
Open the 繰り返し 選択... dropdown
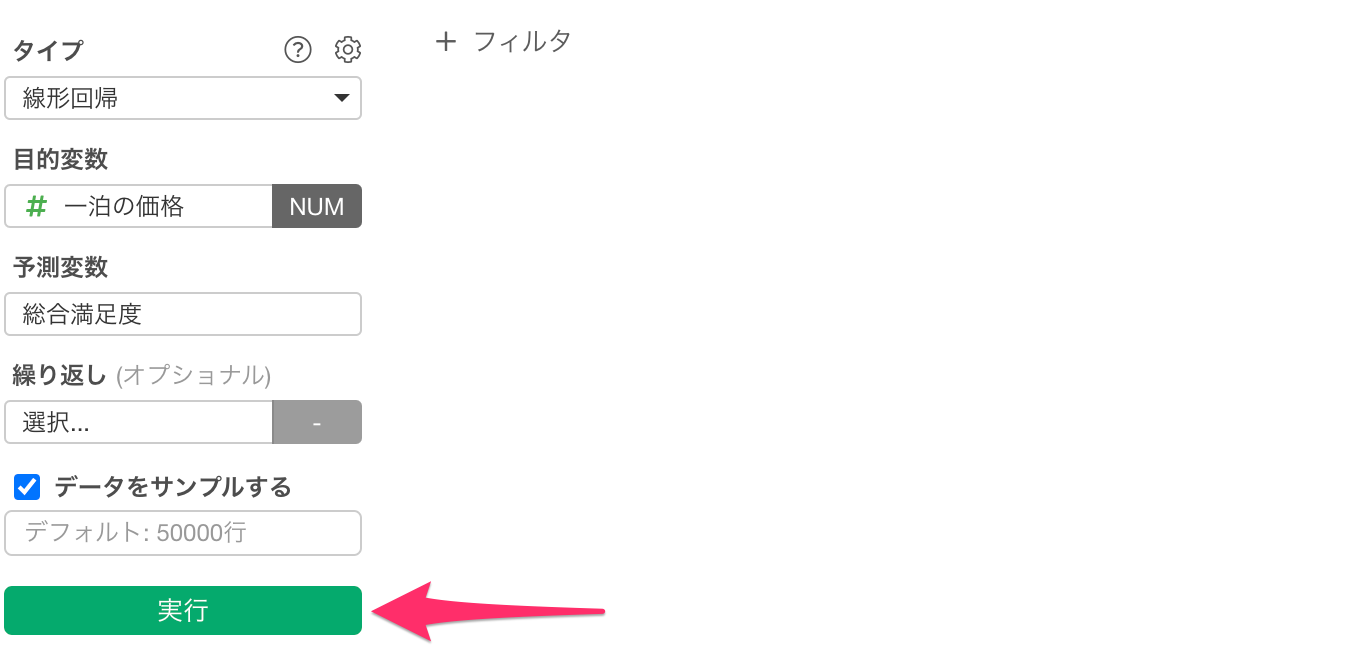[138, 422]
